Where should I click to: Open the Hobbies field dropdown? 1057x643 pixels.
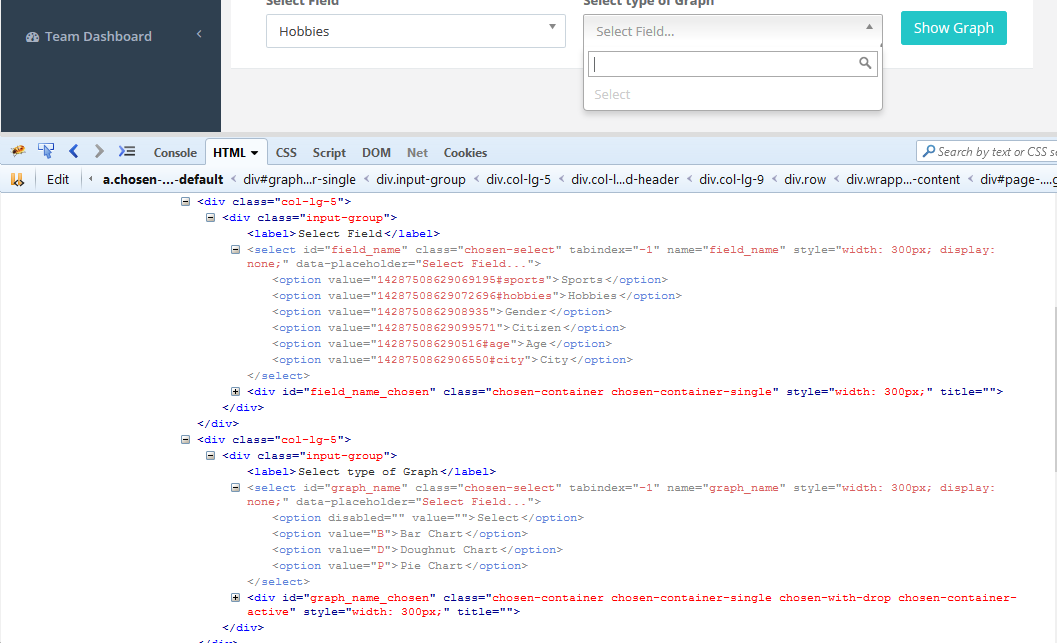[x=415, y=31]
